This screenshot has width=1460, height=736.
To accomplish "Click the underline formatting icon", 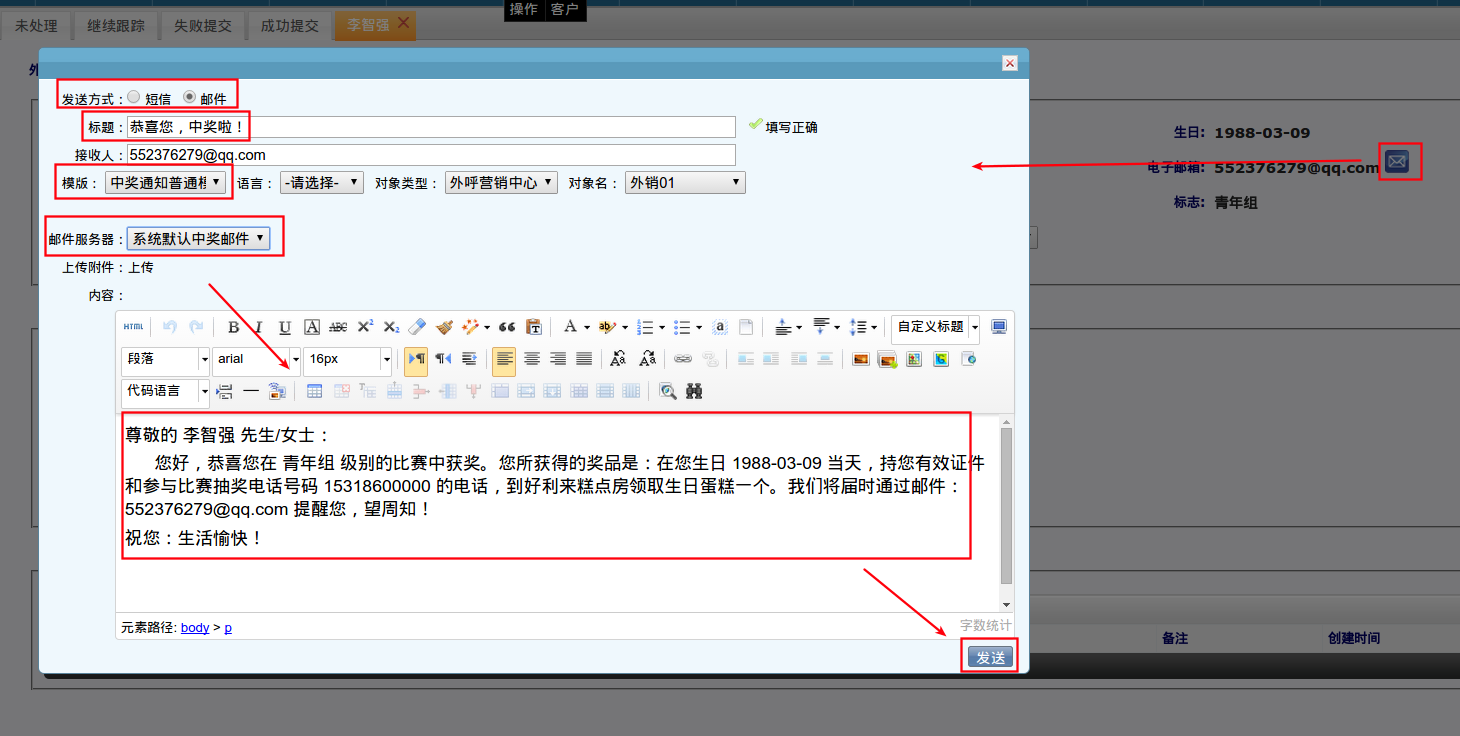I will coord(285,327).
